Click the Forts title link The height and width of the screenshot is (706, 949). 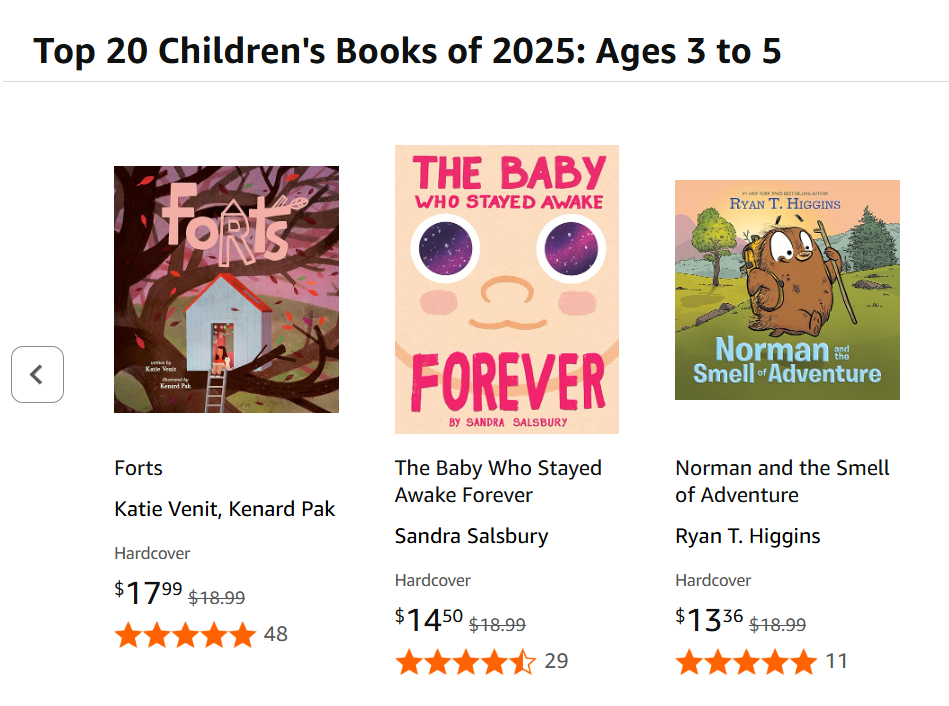(138, 468)
